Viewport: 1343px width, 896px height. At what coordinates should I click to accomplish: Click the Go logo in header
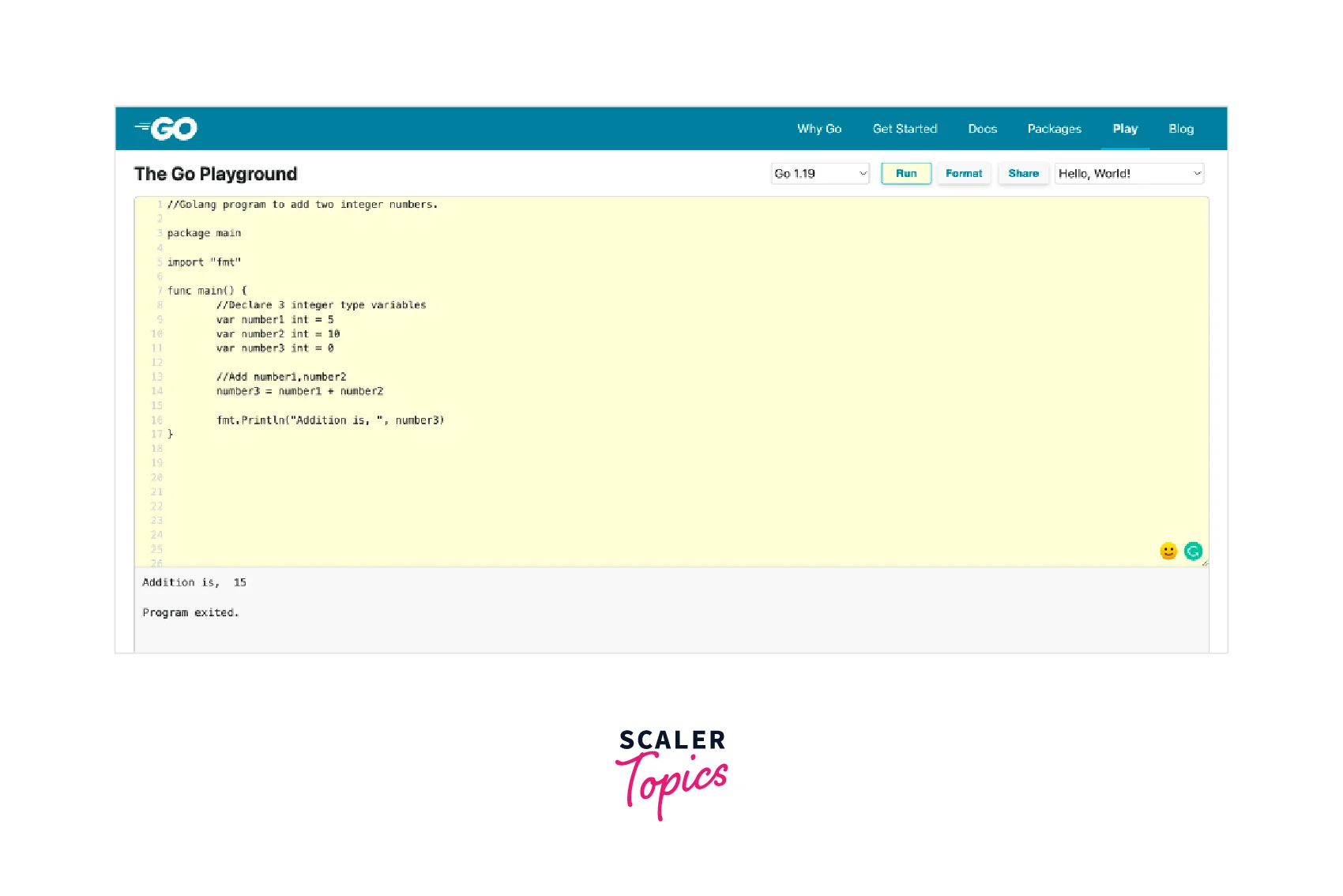tap(166, 129)
